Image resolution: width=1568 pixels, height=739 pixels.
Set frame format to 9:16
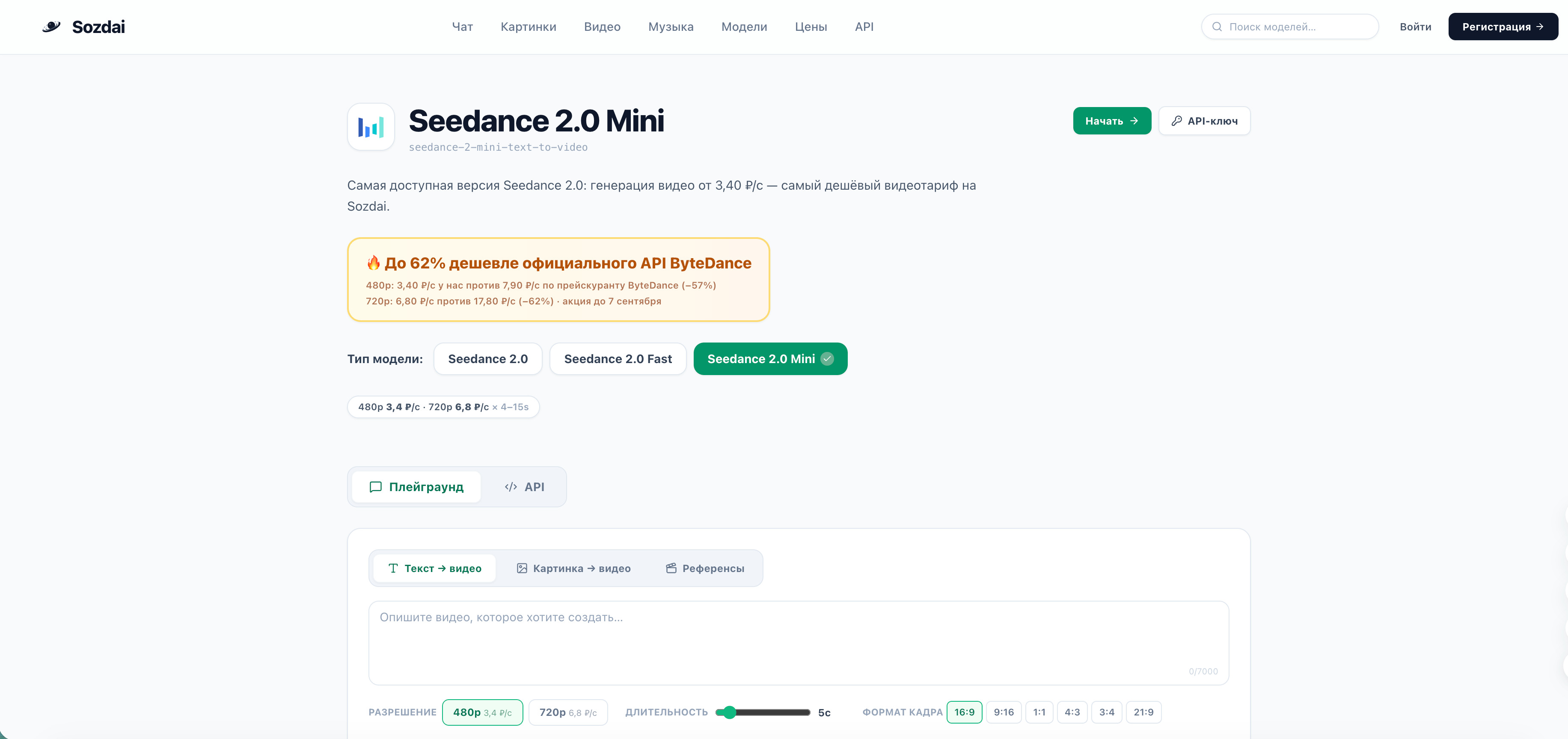coord(1004,712)
